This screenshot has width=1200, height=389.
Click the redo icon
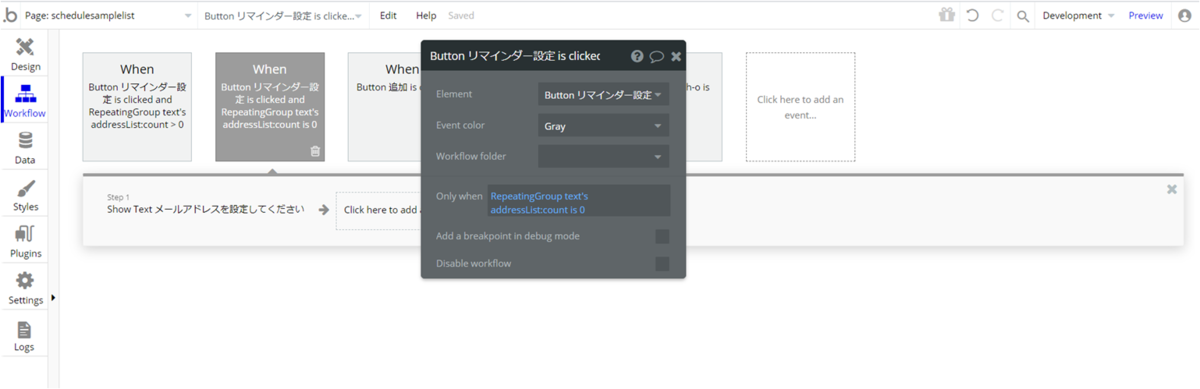pyautogui.click(x=997, y=15)
